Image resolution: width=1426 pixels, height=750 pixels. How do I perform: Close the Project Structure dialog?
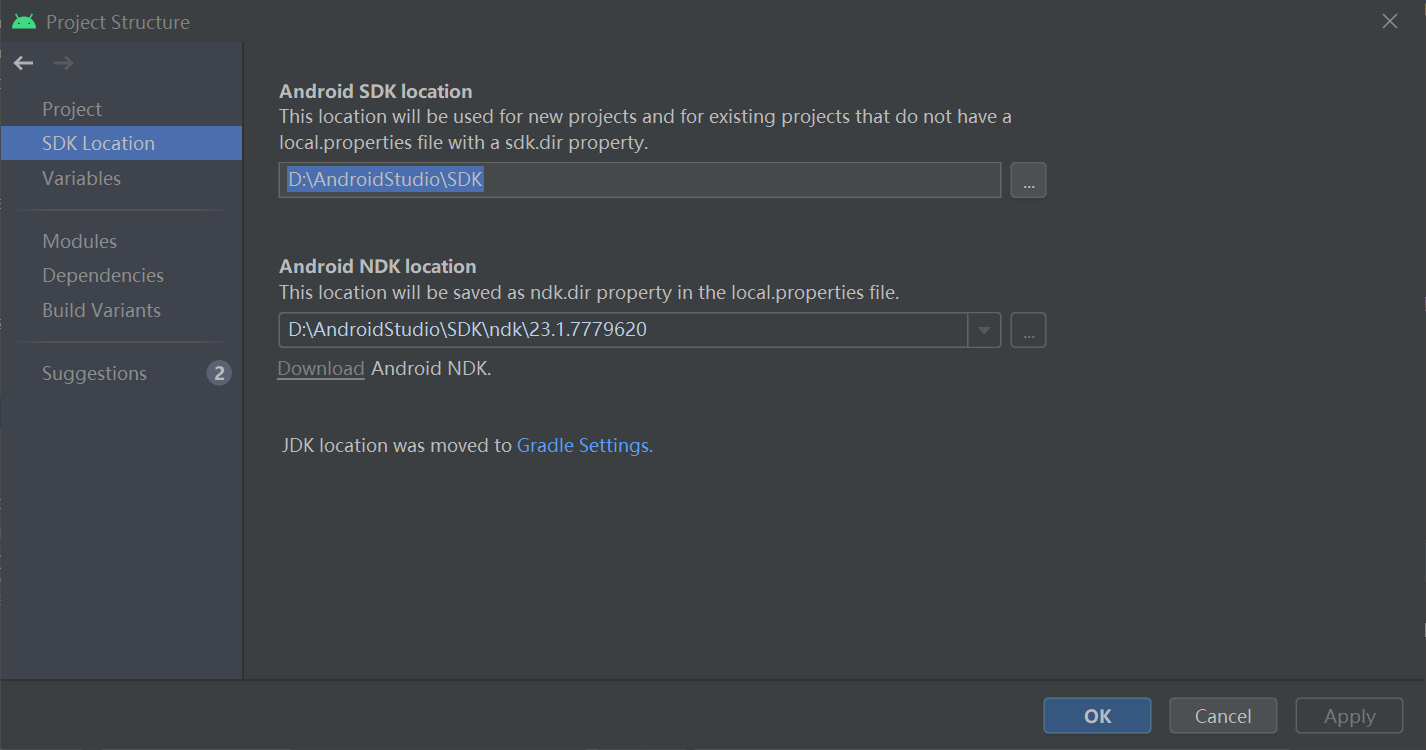coord(1390,21)
